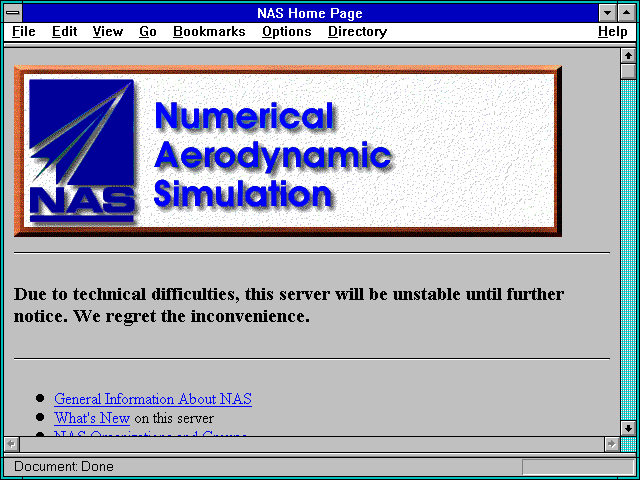Viewport: 640px width, 480px height.
Task: Click the horizontal scrollbar left arrow
Action: [11, 444]
